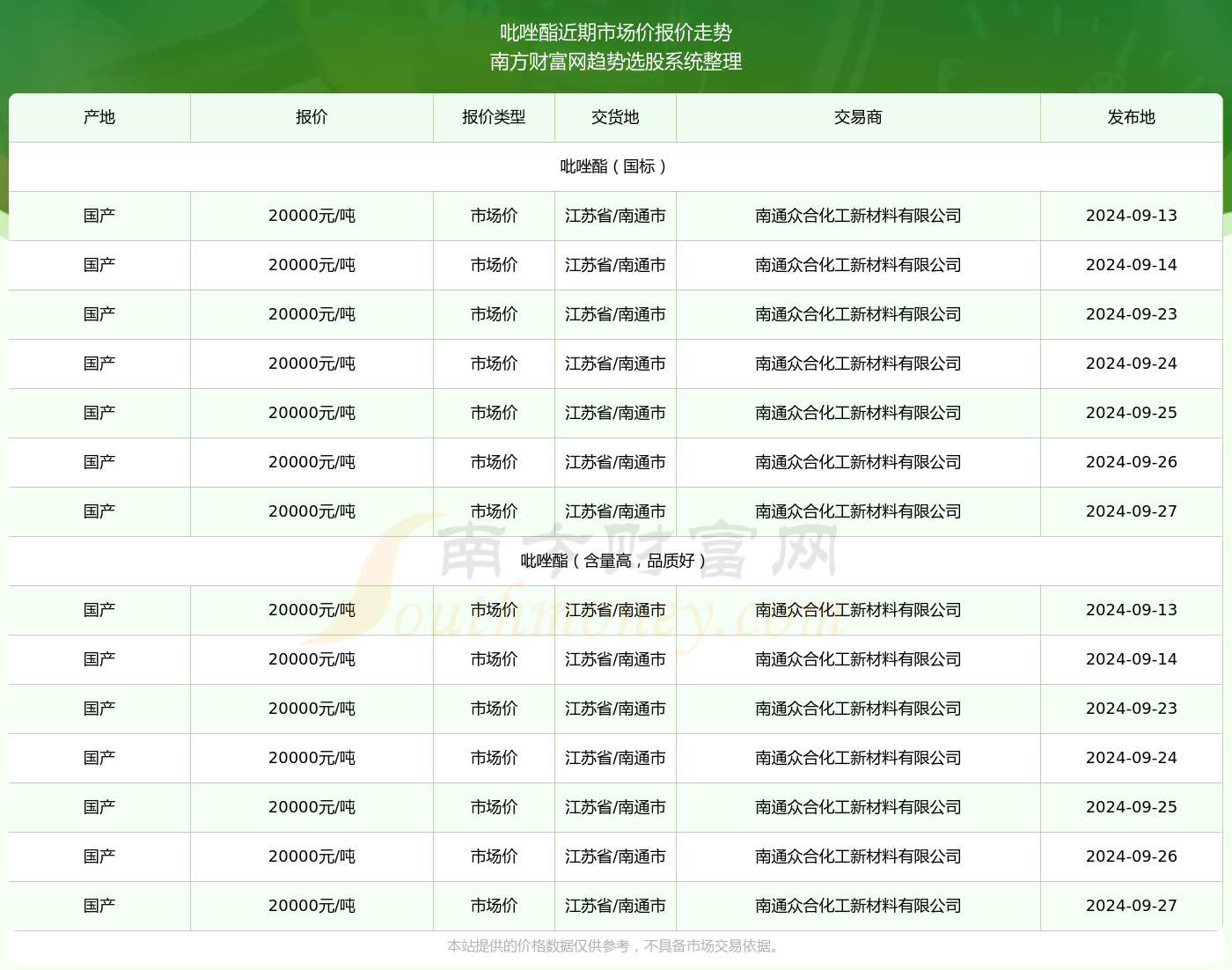Click date 2024-09-26 in the 含量高 section
The height and width of the screenshot is (970, 1232).
[x=1131, y=856]
